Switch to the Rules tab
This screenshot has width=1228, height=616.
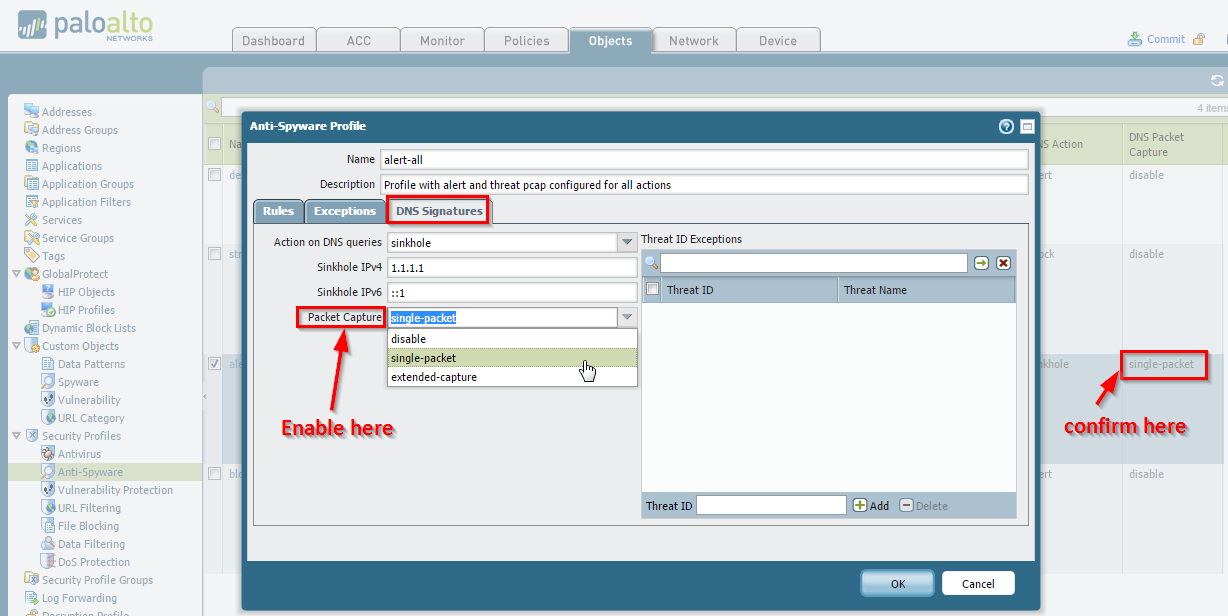point(278,211)
